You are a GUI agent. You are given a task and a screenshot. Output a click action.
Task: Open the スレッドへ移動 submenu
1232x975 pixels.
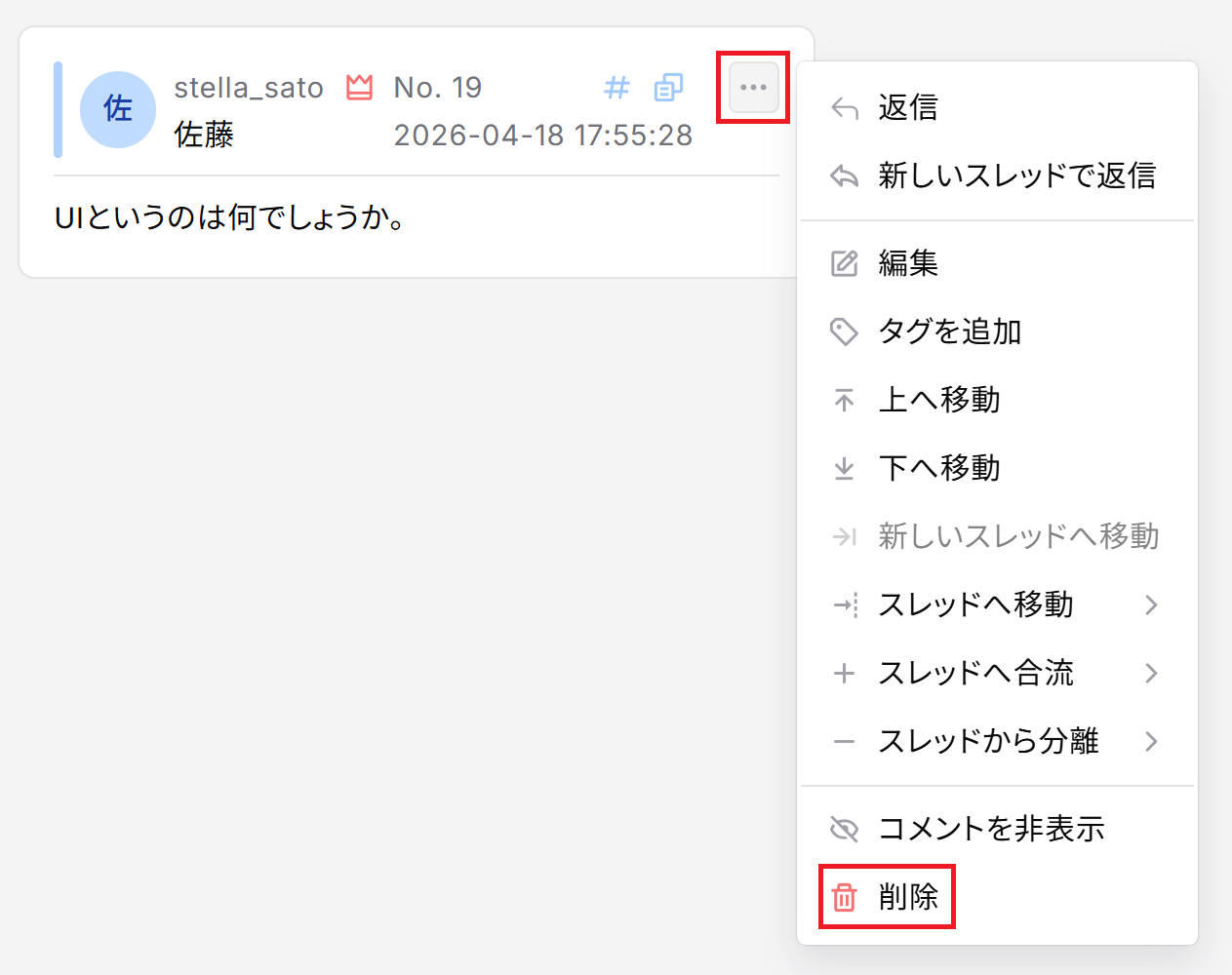pos(997,604)
